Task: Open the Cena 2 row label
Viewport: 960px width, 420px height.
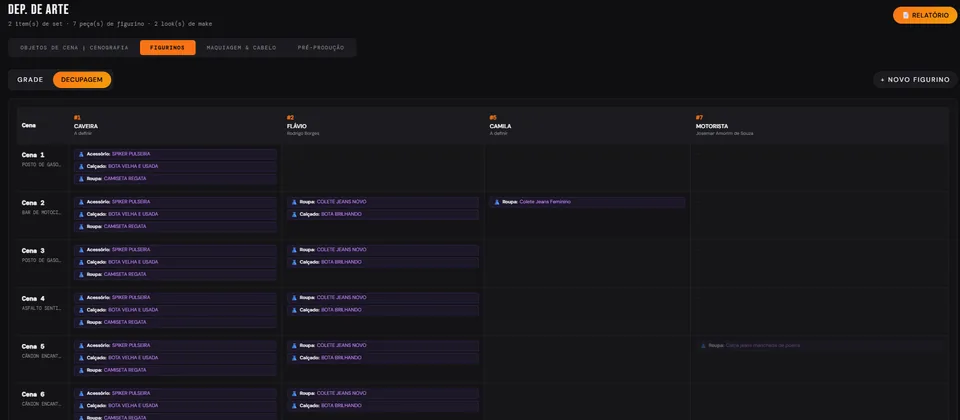Action: click(33, 203)
